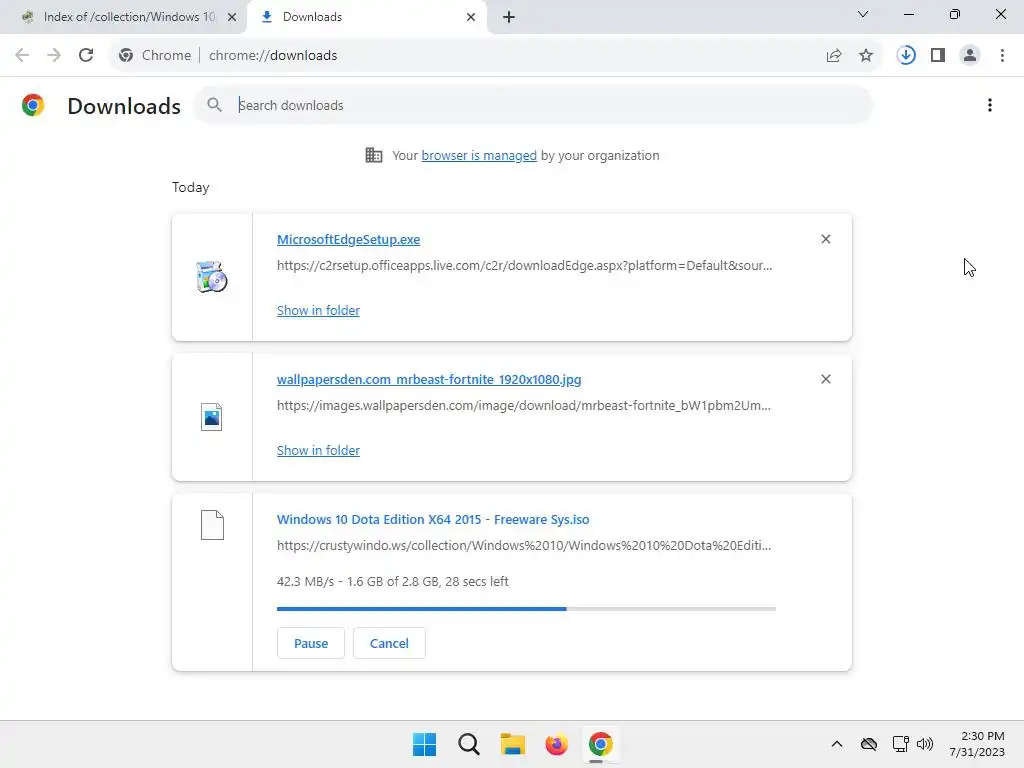Toggle the Chrome side panel

(938, 56)
